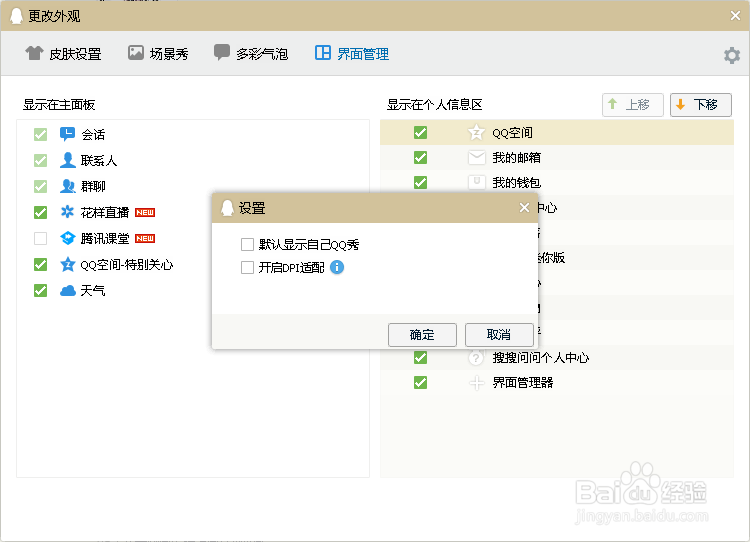750x542 pixels.
Task: Click the 我的钱包 wallet icon
Action: (476, 182)
